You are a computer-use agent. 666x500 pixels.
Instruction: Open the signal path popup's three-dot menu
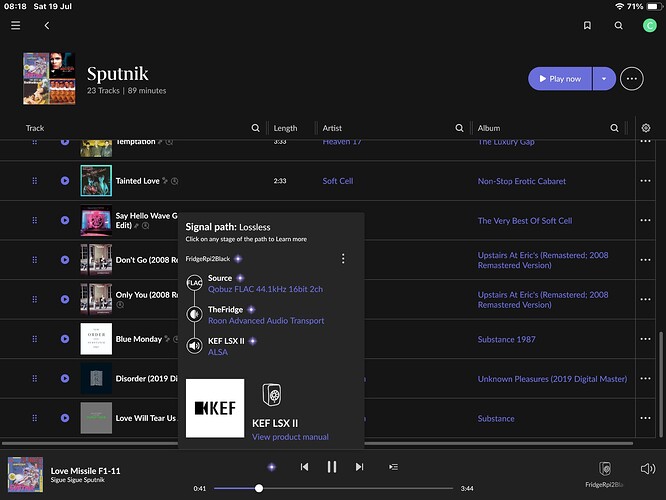point(343,259)
